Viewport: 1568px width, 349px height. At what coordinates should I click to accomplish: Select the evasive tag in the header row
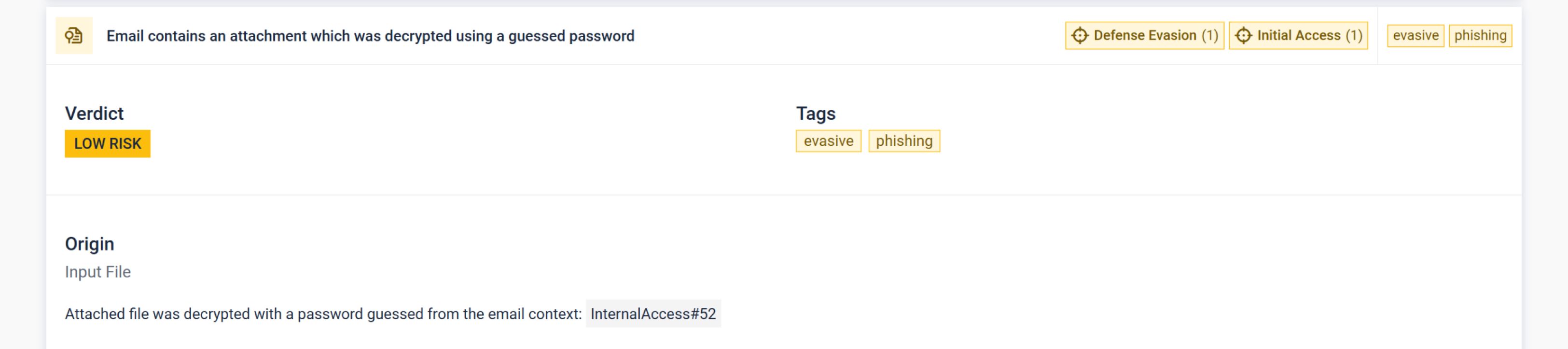(x=1415, y=36)
